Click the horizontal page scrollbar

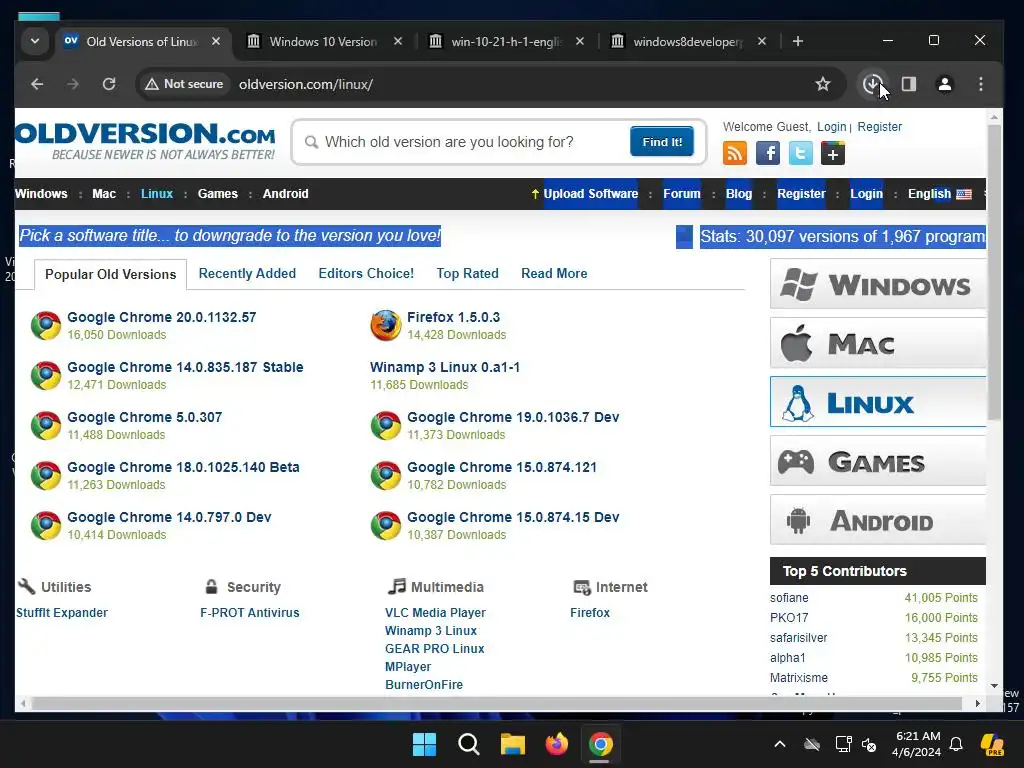496,703
